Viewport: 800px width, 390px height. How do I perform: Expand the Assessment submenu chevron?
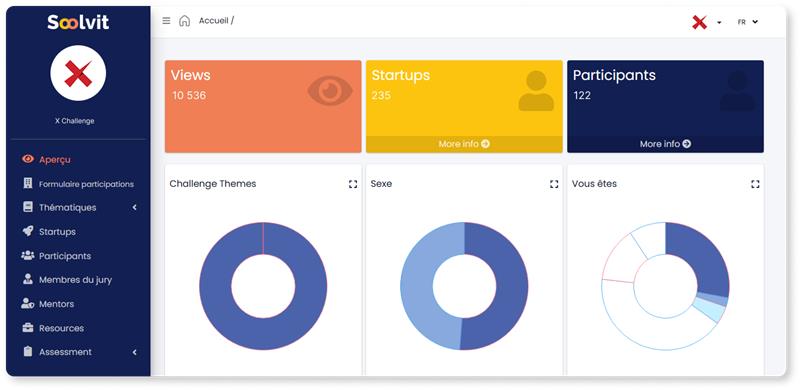click(x=135, y=352)
